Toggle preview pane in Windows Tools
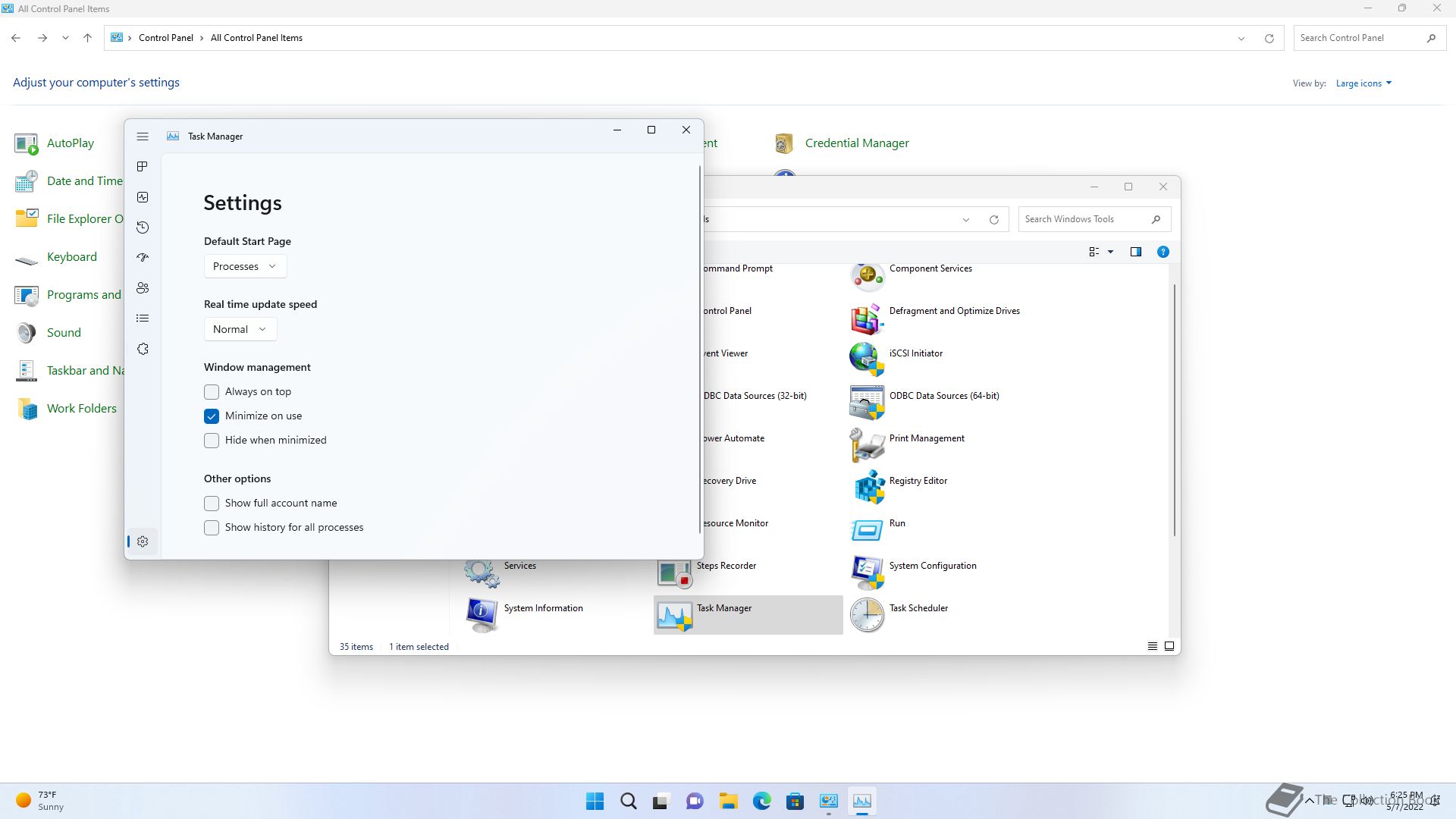This screenshot has height=819, width=1456. coord(1135,252)
